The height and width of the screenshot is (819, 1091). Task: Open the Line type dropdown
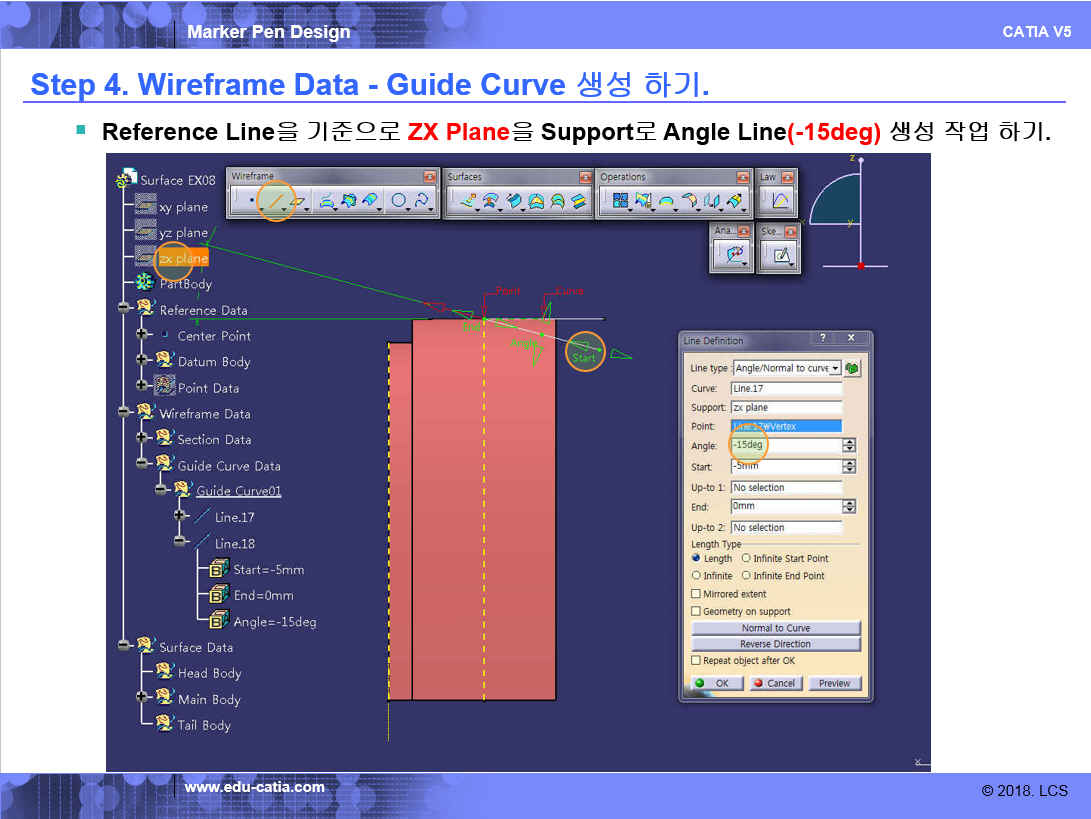click(835, 368)
